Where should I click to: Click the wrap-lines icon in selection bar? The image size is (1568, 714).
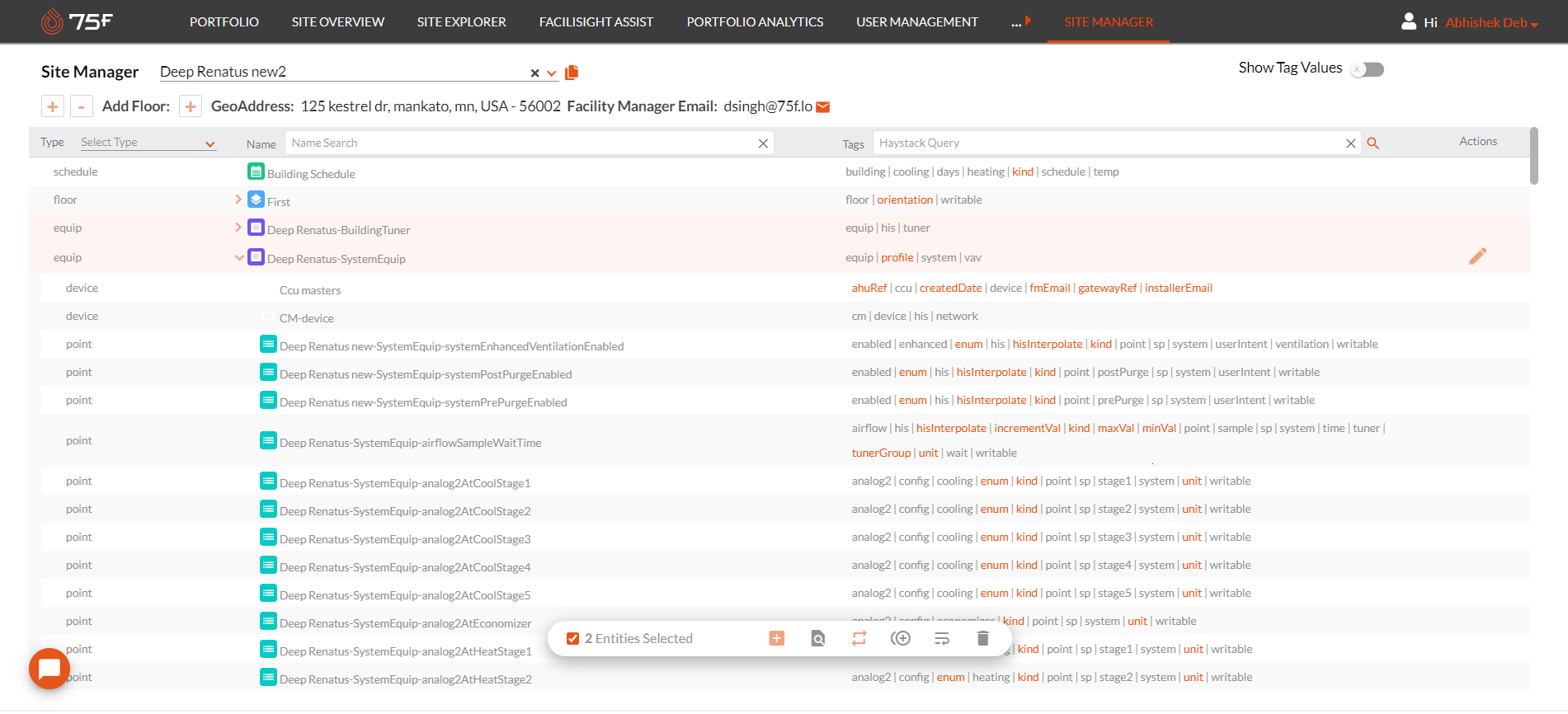(942, 638)
